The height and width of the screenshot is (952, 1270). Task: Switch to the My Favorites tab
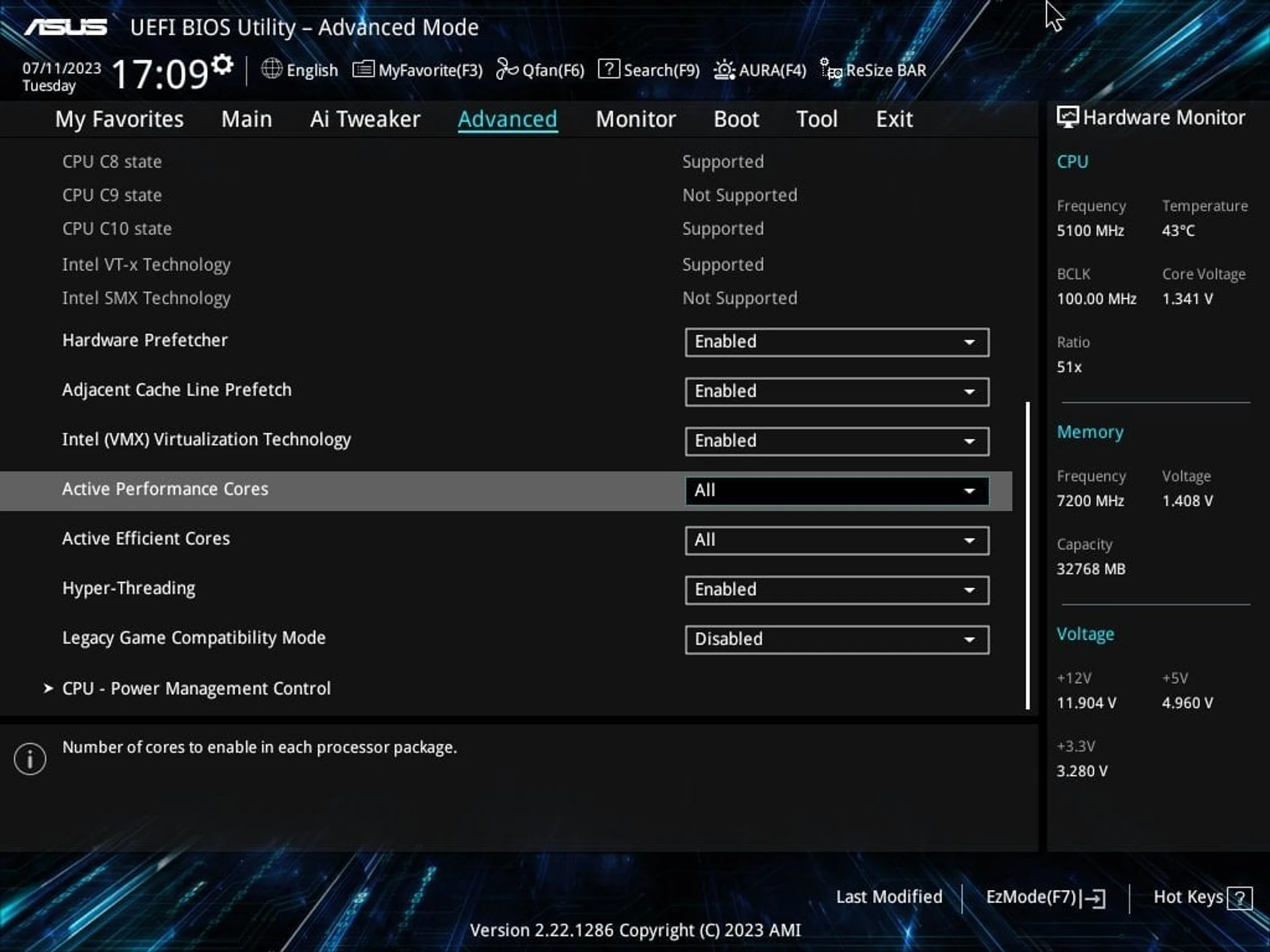point(119,119)
